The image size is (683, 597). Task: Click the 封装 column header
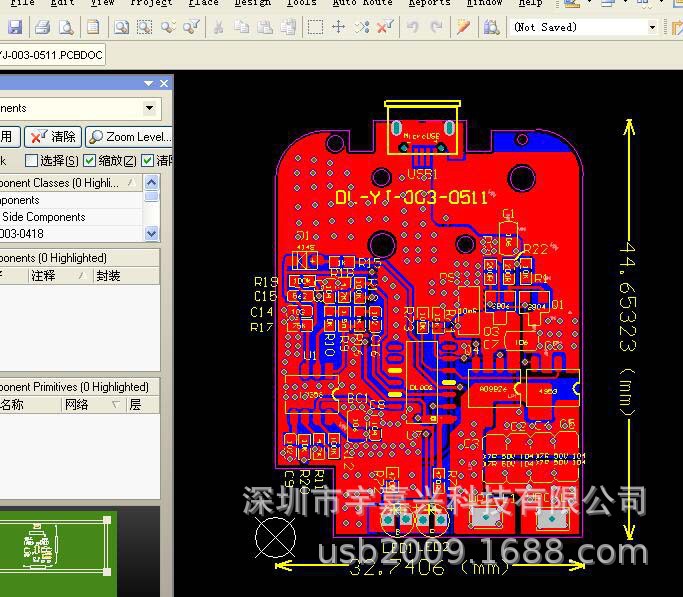pyautogui.click(x=126, y=276)
